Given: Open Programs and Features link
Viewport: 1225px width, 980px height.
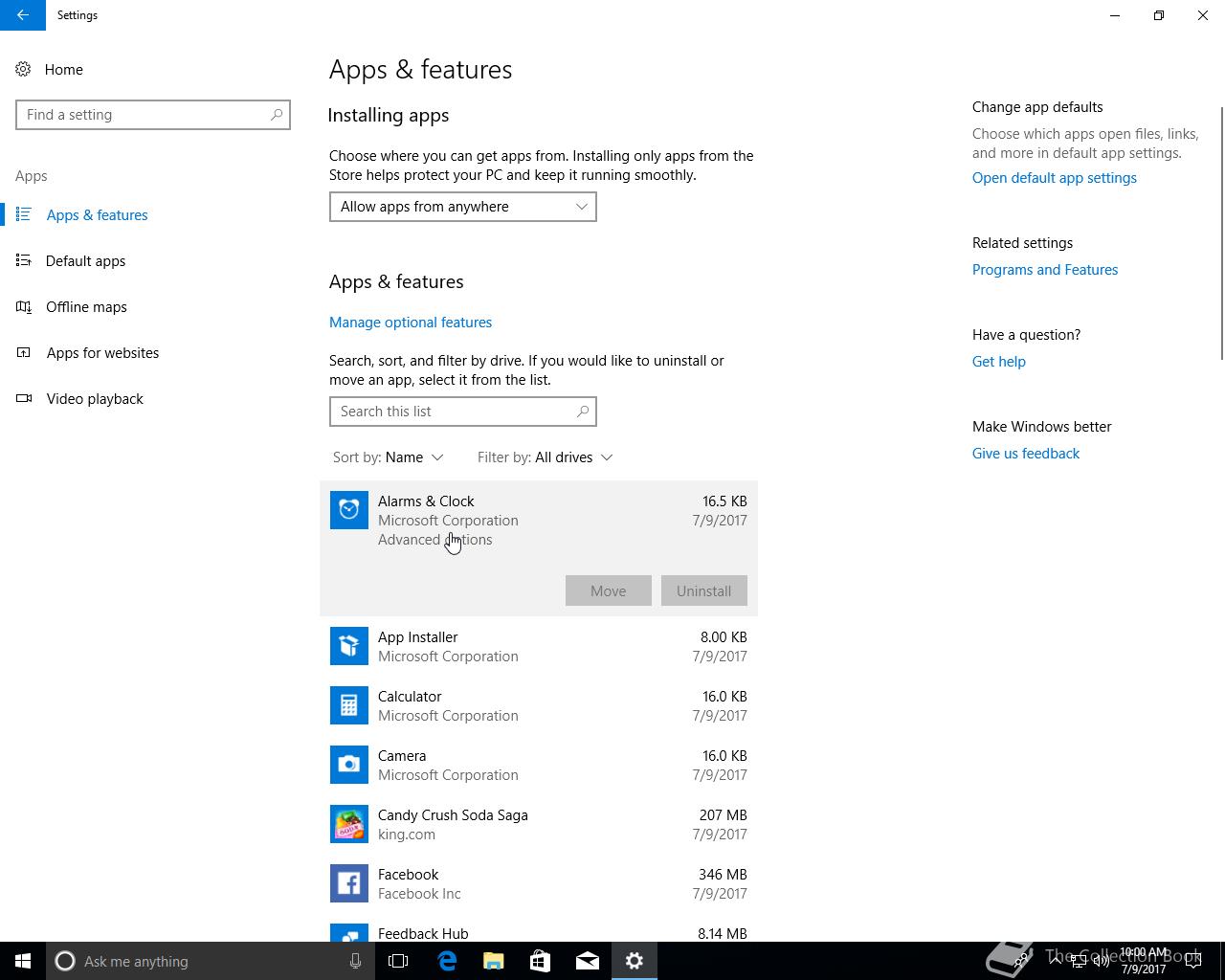Looking at the screenshot, I should [x=1045, y=270].
